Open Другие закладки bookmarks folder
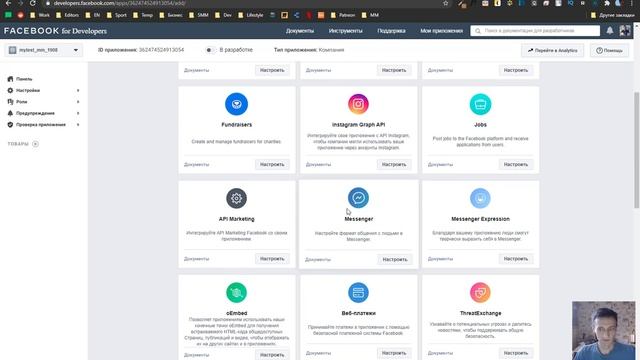The height and width of the screenshot is (360, 640). (x=613, y=15)
